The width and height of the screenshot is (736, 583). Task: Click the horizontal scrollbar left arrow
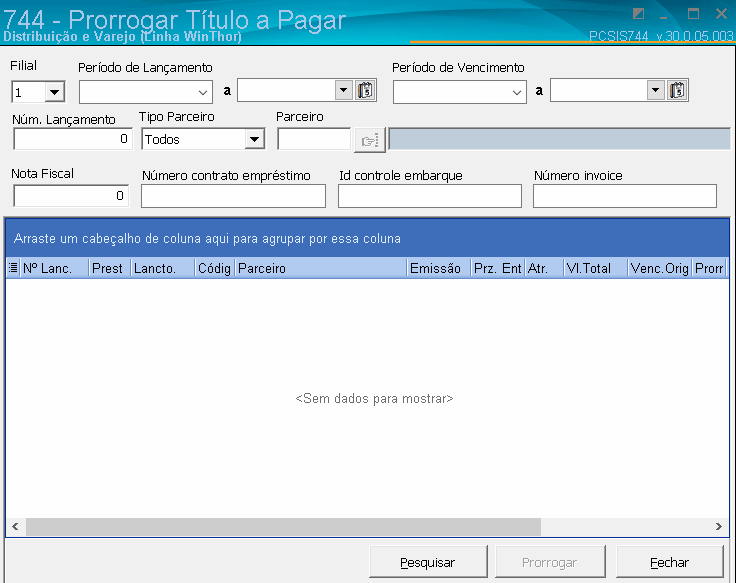pyautogui.click(x=15, y=526)
